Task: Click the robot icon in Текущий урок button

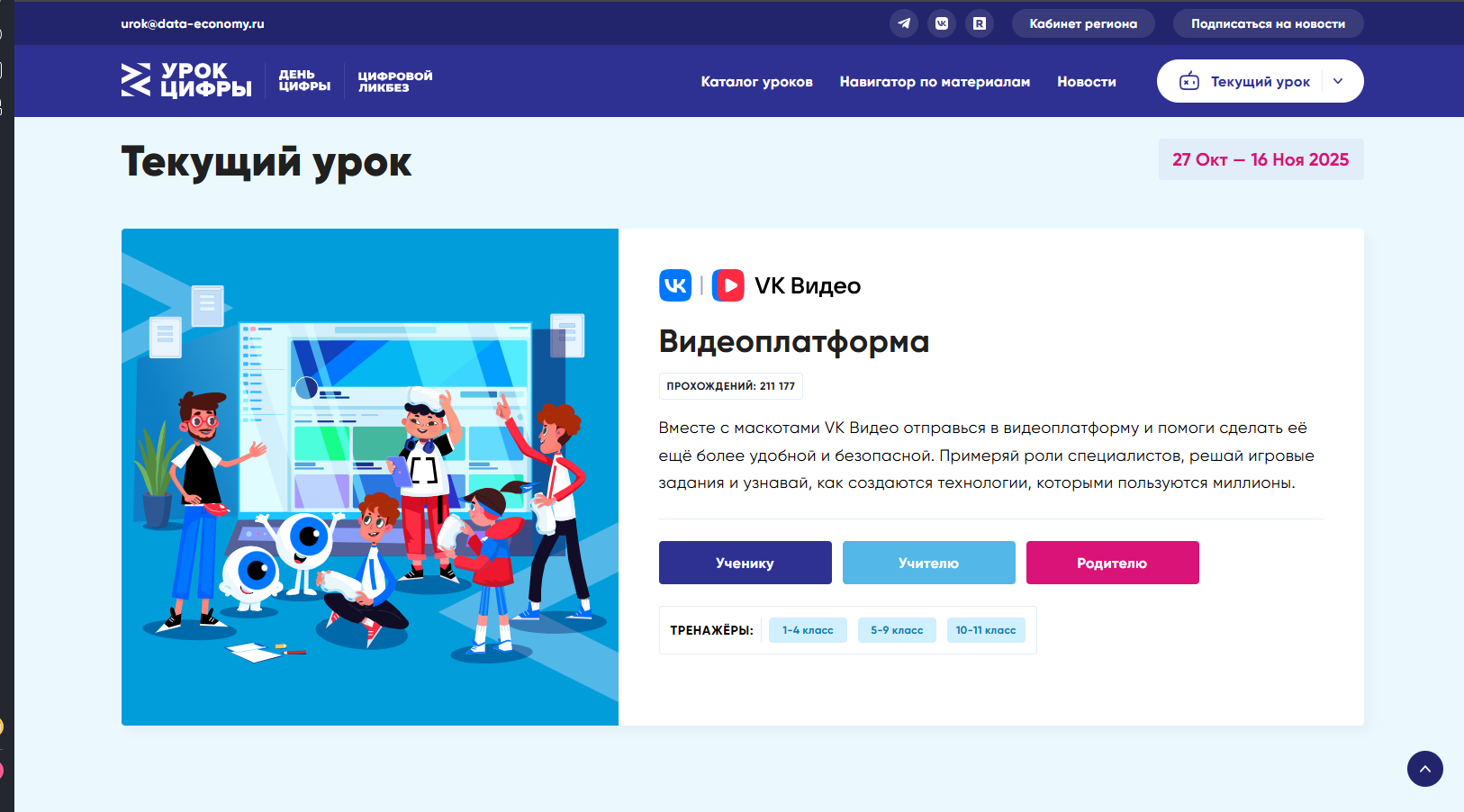Action: (x=1189, y=81)
